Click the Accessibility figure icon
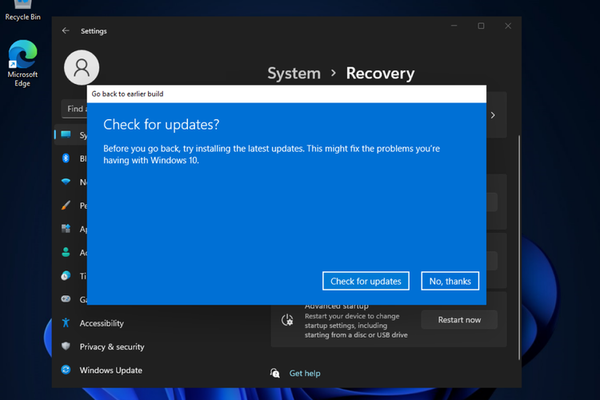Image resolution: width=600 pixels, height=400 pixels. tap(66, 323)
